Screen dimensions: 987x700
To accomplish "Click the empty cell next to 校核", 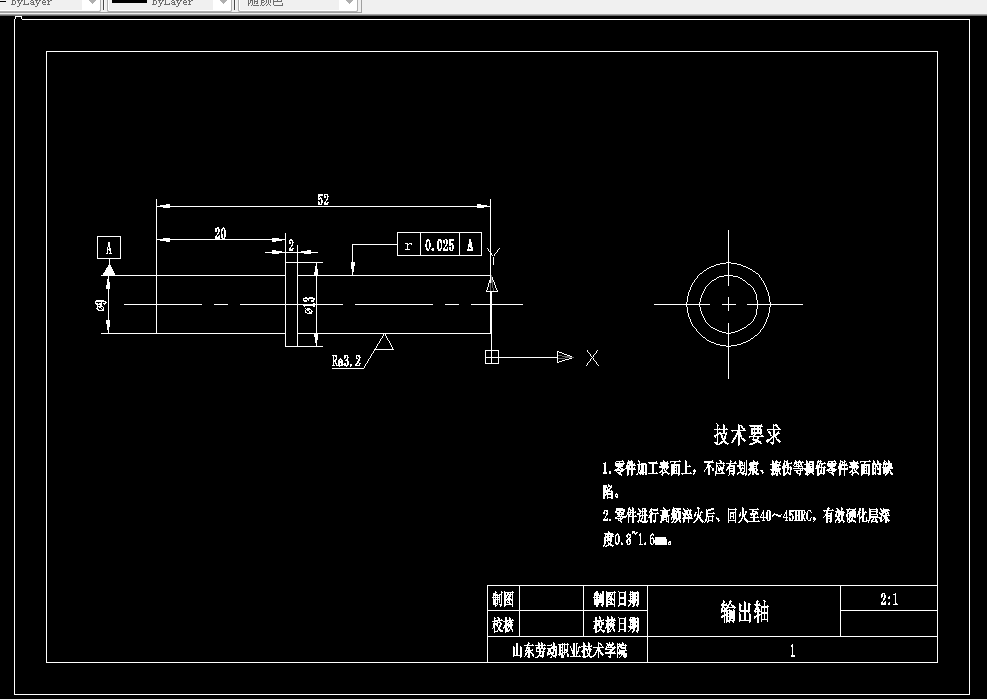I will (x=551, y=624).
